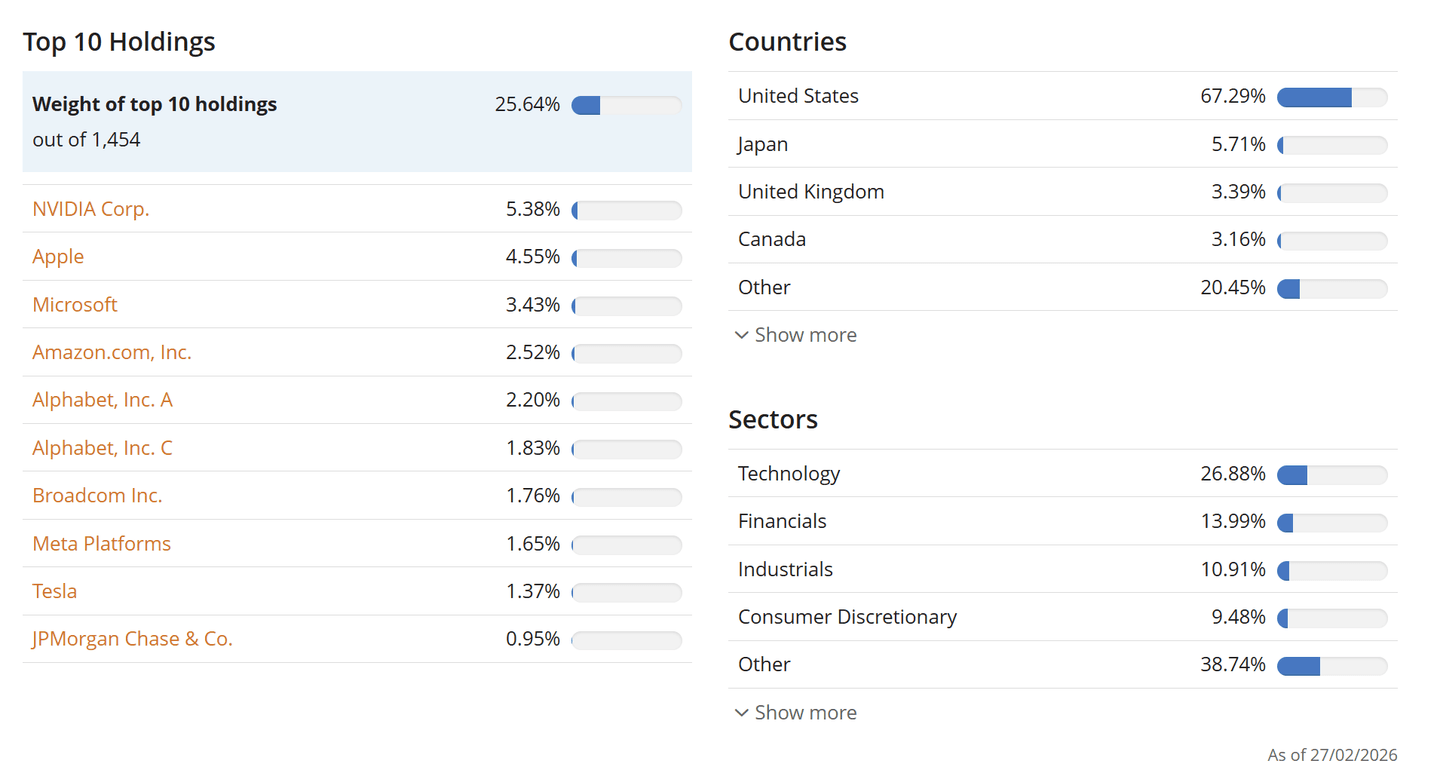Click the United States weight bar

tap(1332, 97)
